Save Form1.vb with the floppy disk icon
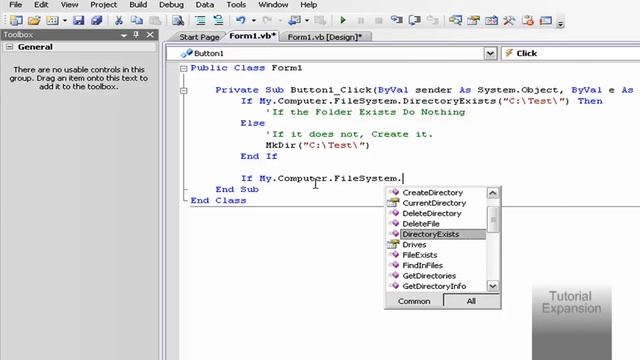 (x=78, y=20)
